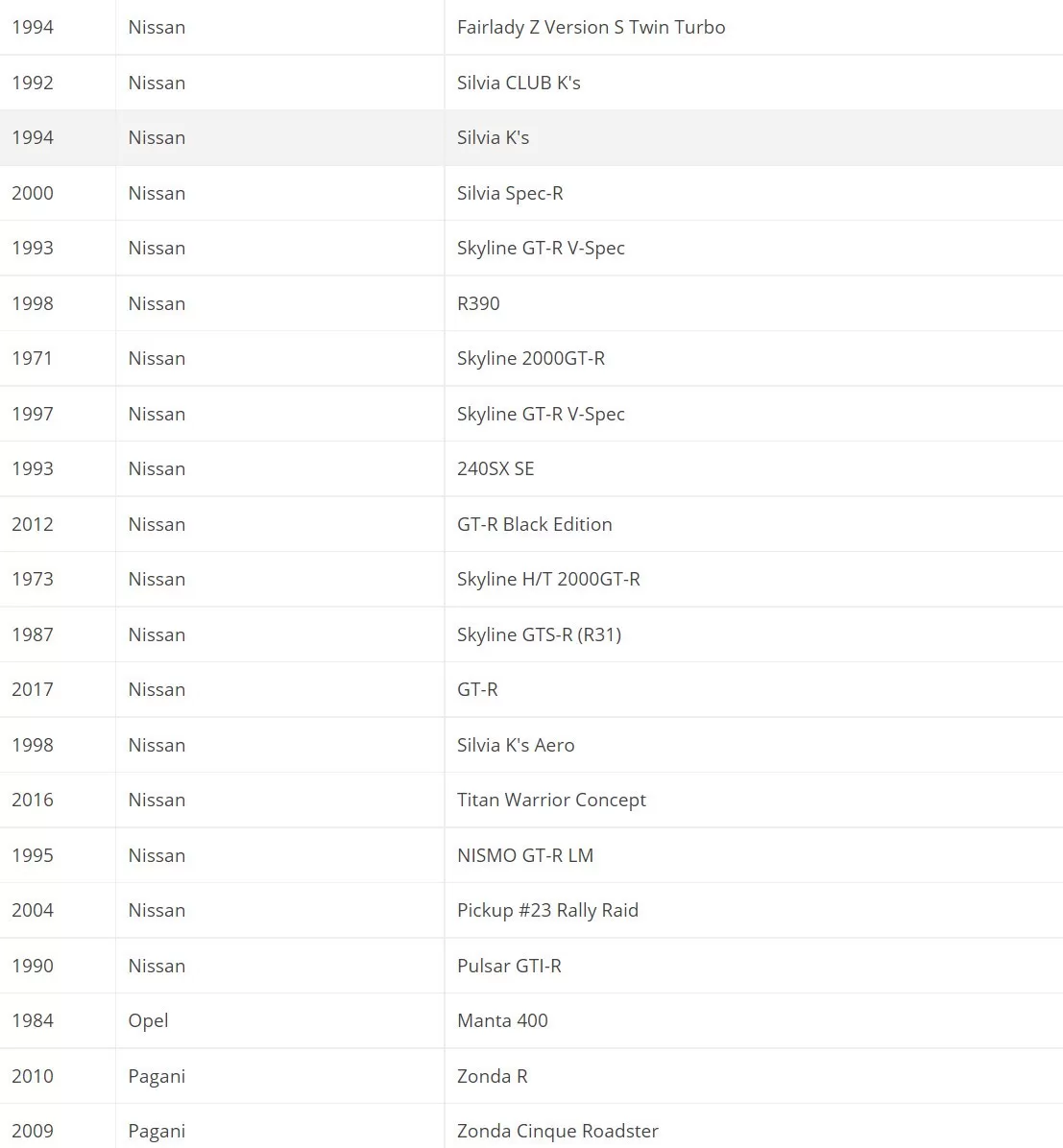1063x1148 pixels.
Task: Select the Fairlady Z Version S Twin Turbo row
Action: pos(531,27)
